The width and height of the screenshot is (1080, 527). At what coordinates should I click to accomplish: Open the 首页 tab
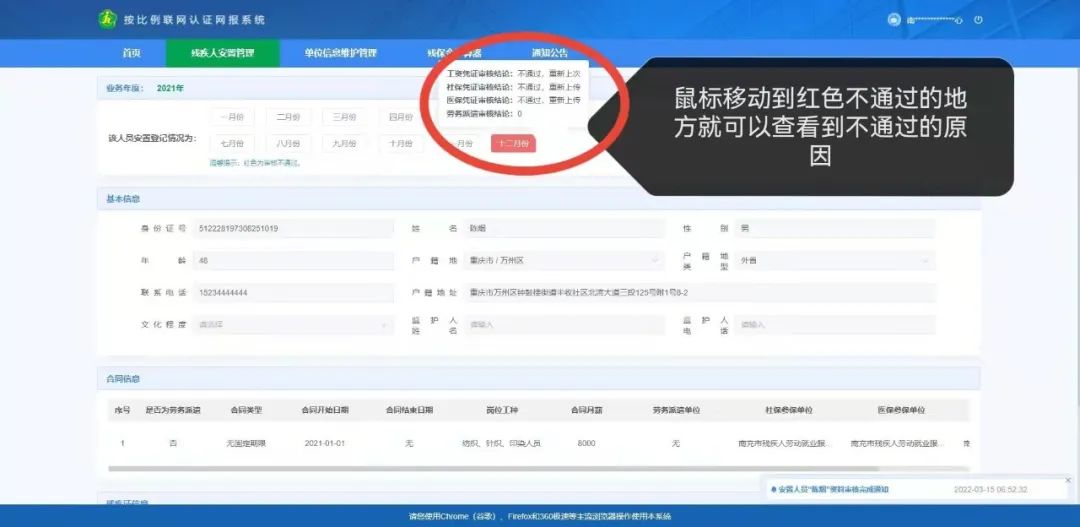(131, 53)
